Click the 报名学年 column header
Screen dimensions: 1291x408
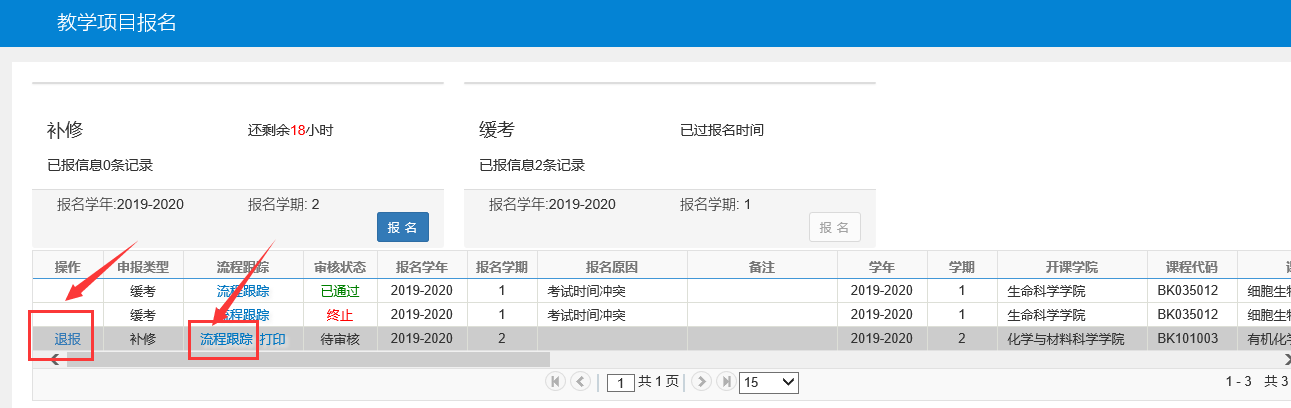[422, 267]
